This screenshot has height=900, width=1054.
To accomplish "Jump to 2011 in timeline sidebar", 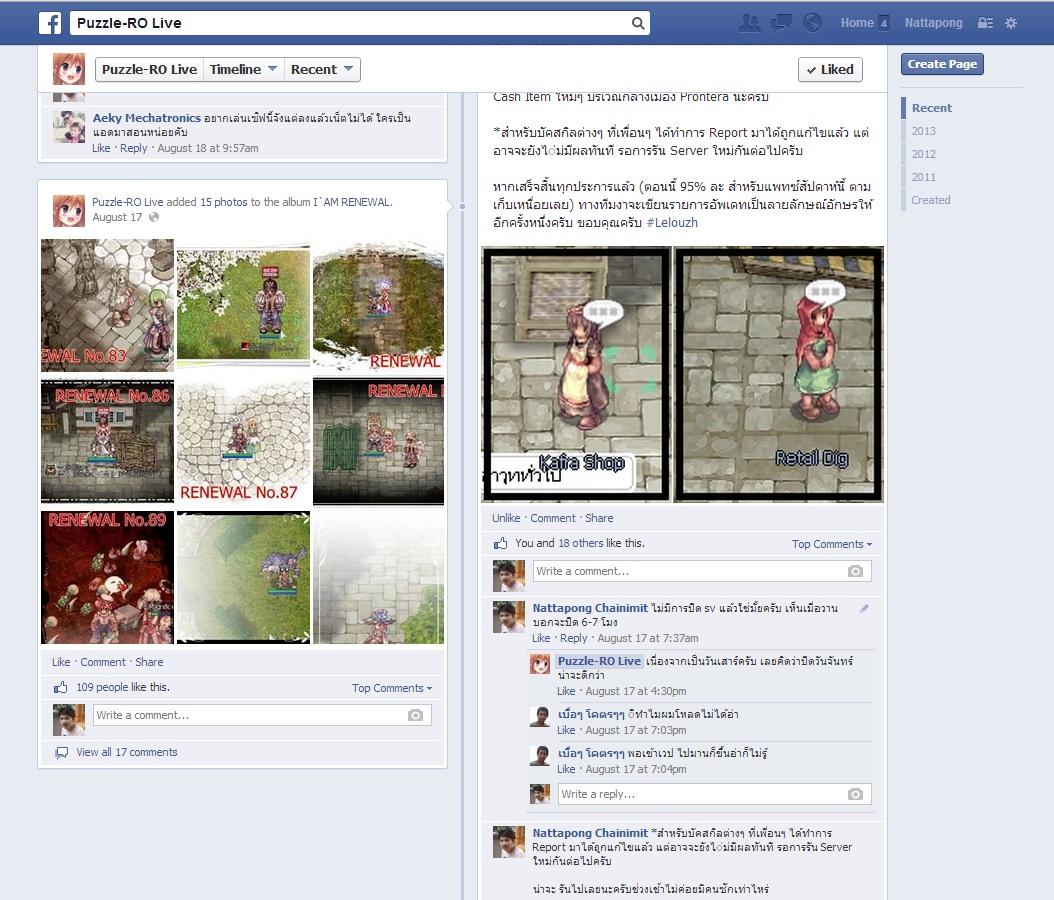I will [924, 177].
